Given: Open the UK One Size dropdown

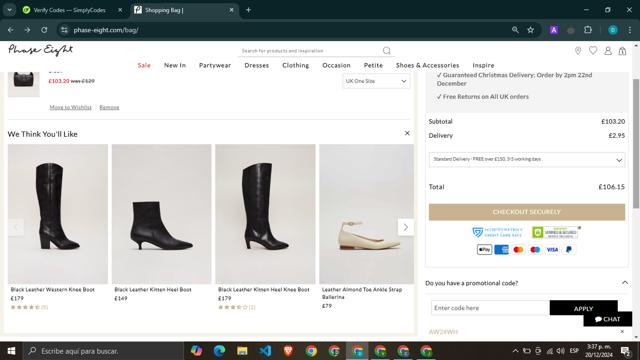Looking at the screenshot, I should (376, 81).
